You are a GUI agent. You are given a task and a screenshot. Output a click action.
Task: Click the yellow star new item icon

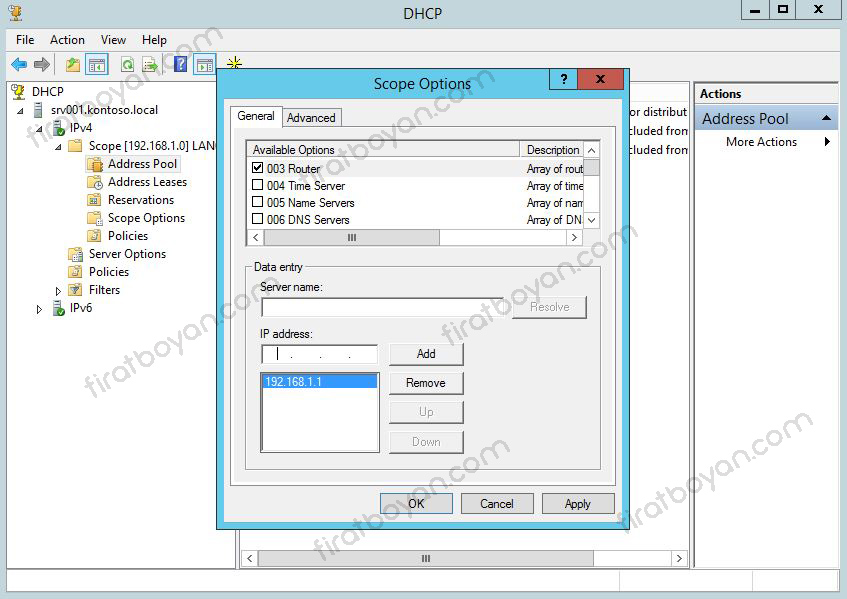point(234,63)
